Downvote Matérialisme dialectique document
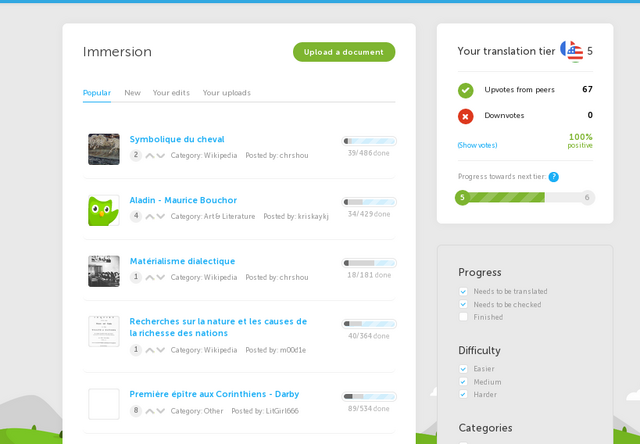 161,278
